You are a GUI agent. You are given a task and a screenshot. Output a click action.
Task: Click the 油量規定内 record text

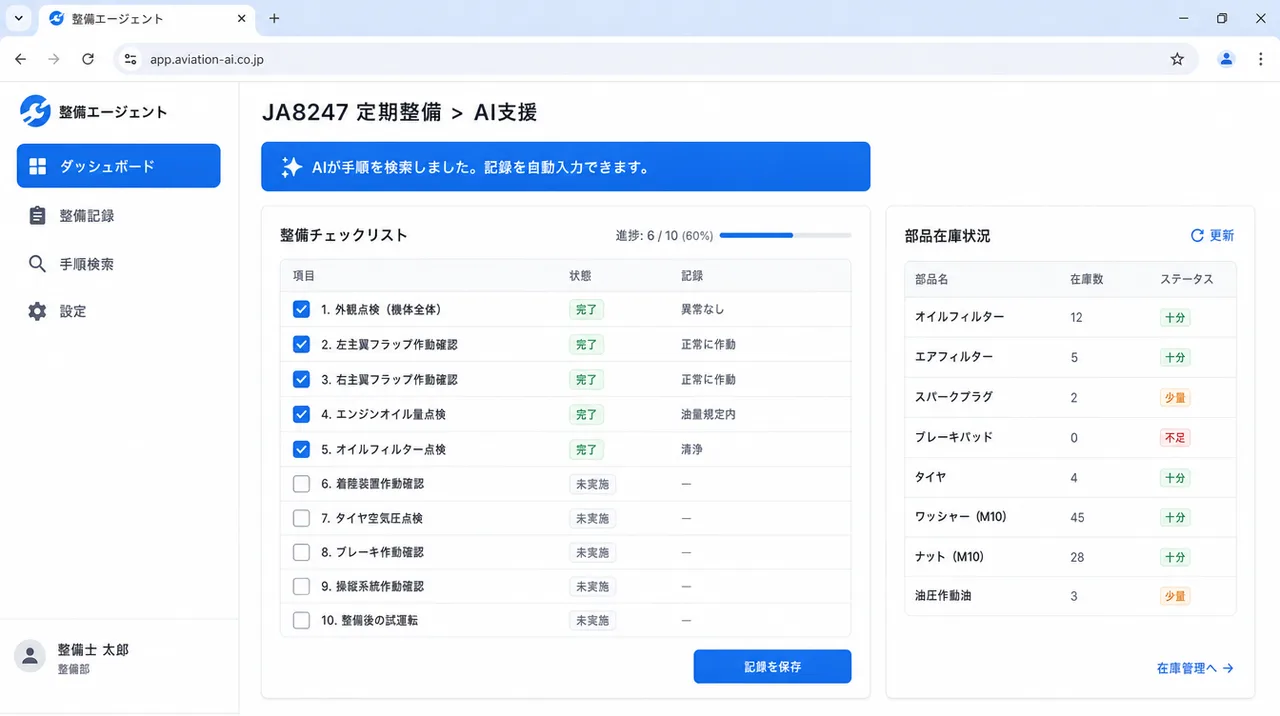tap(708, 414)
